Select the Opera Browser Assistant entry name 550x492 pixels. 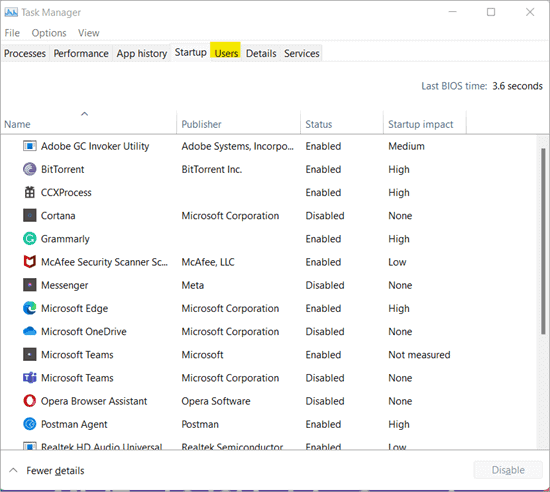(x=94, y=400)
